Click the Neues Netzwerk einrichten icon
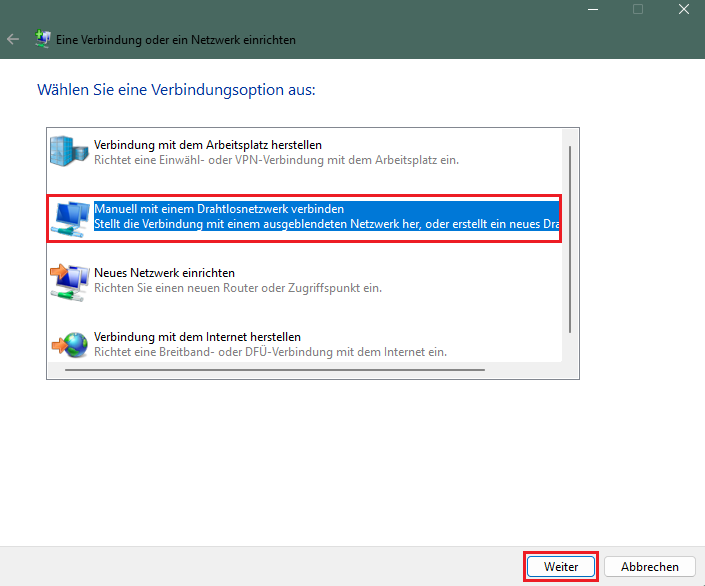 (x=70, y=282)
